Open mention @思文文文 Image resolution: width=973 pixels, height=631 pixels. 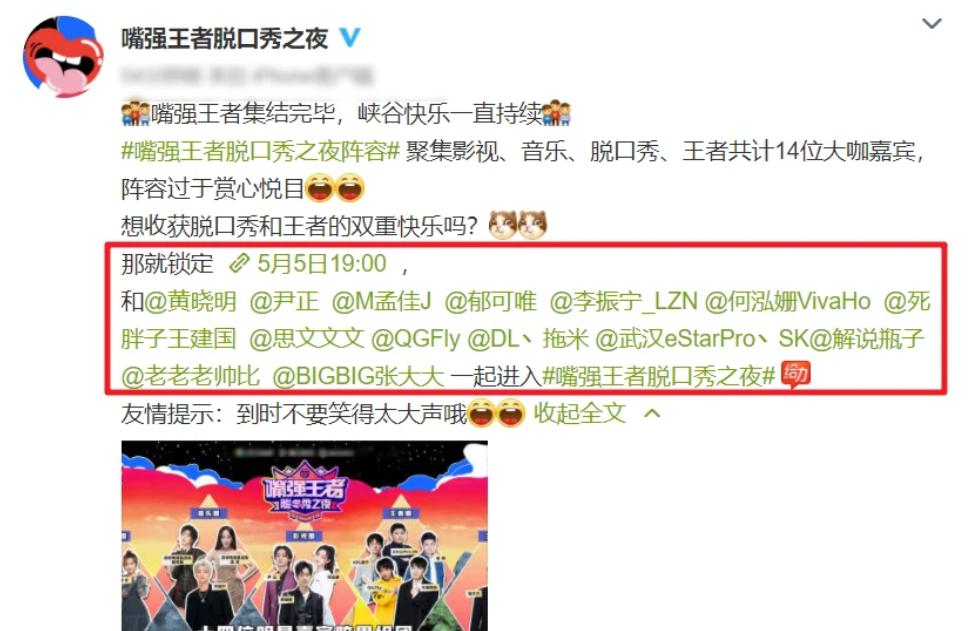click(307, 339)
